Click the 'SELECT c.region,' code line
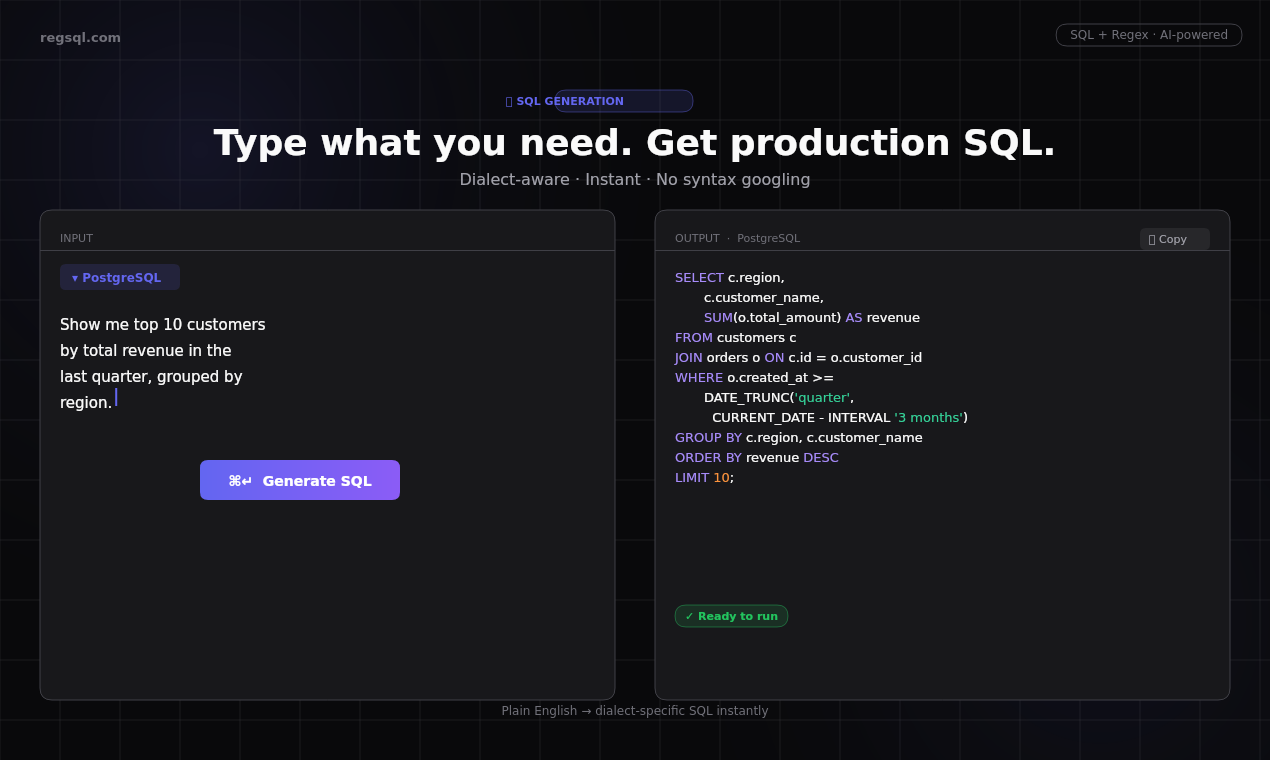 [730, 278]
